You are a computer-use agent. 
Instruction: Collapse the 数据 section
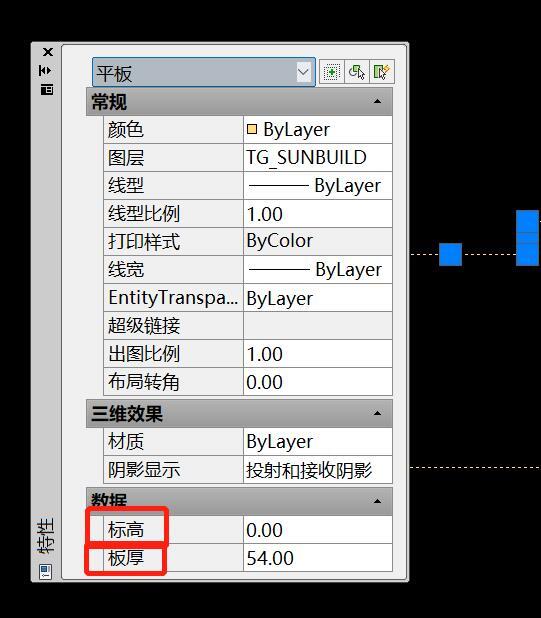[377, 501]
